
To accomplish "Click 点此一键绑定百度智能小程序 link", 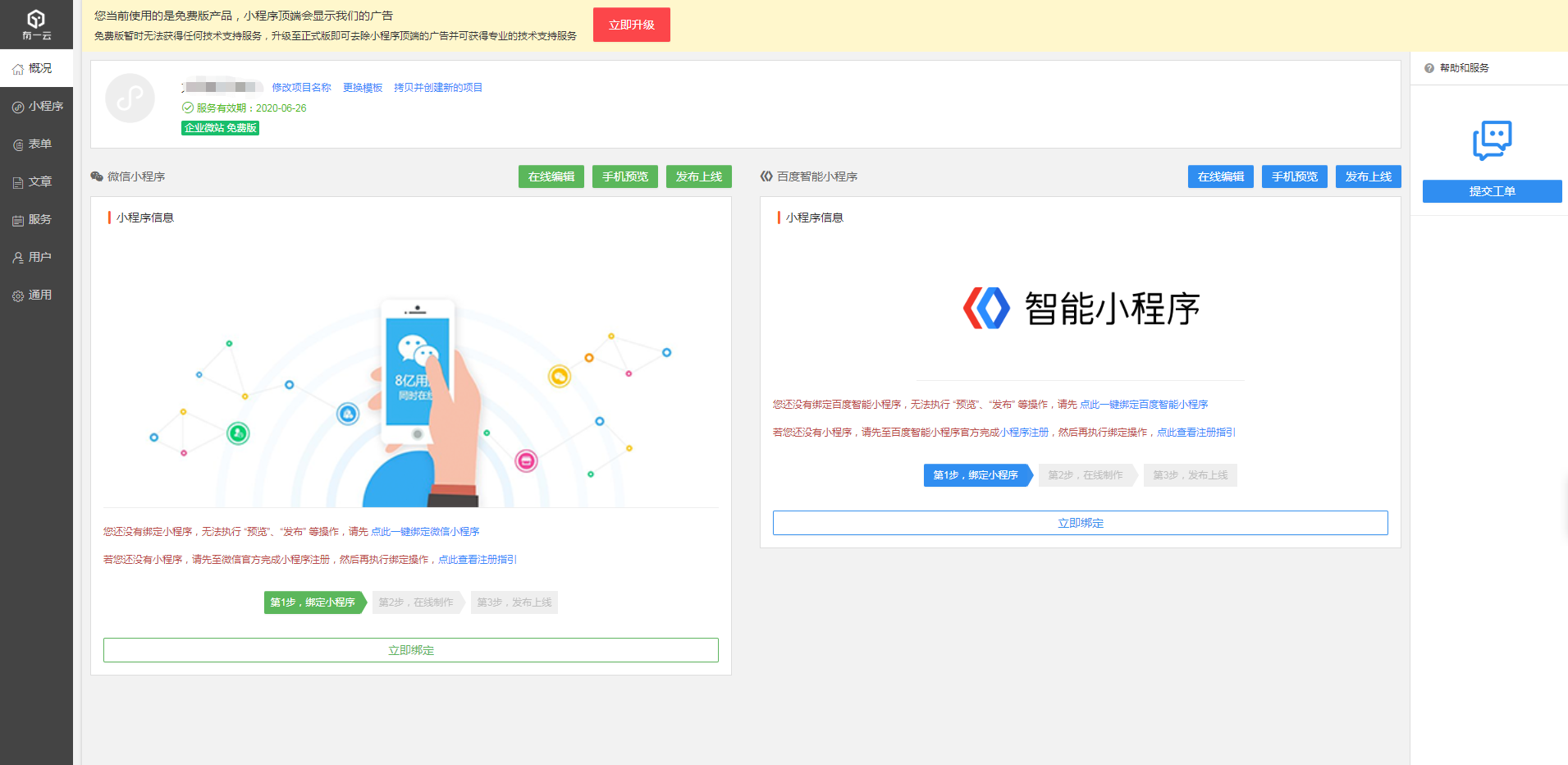I will tap(1144, 405).
